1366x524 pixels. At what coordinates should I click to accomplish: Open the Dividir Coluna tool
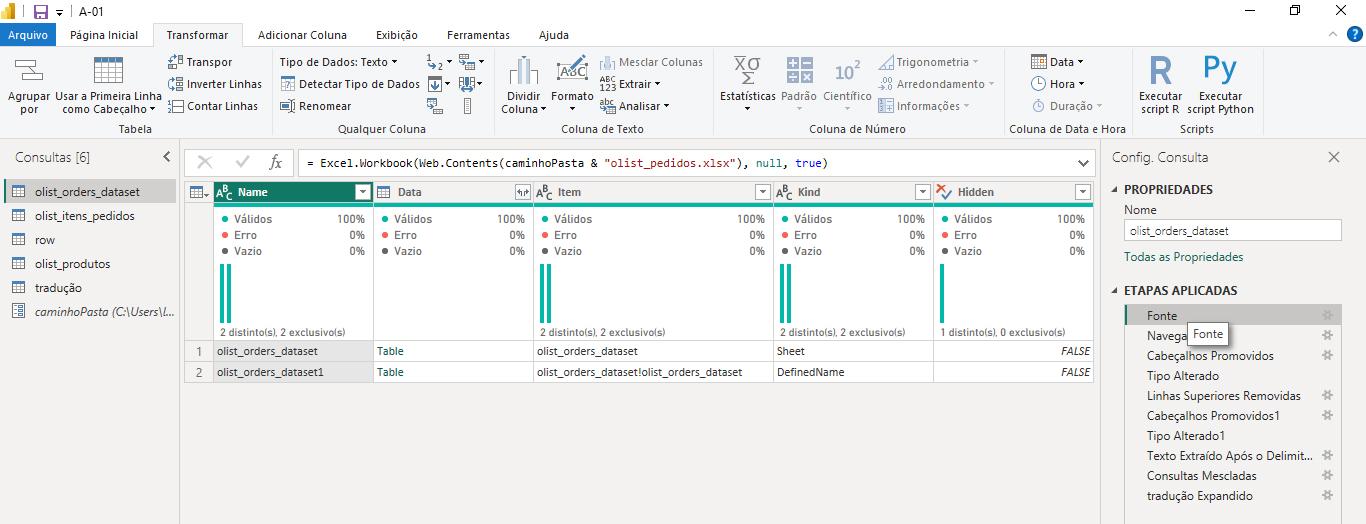click(524, 86)
